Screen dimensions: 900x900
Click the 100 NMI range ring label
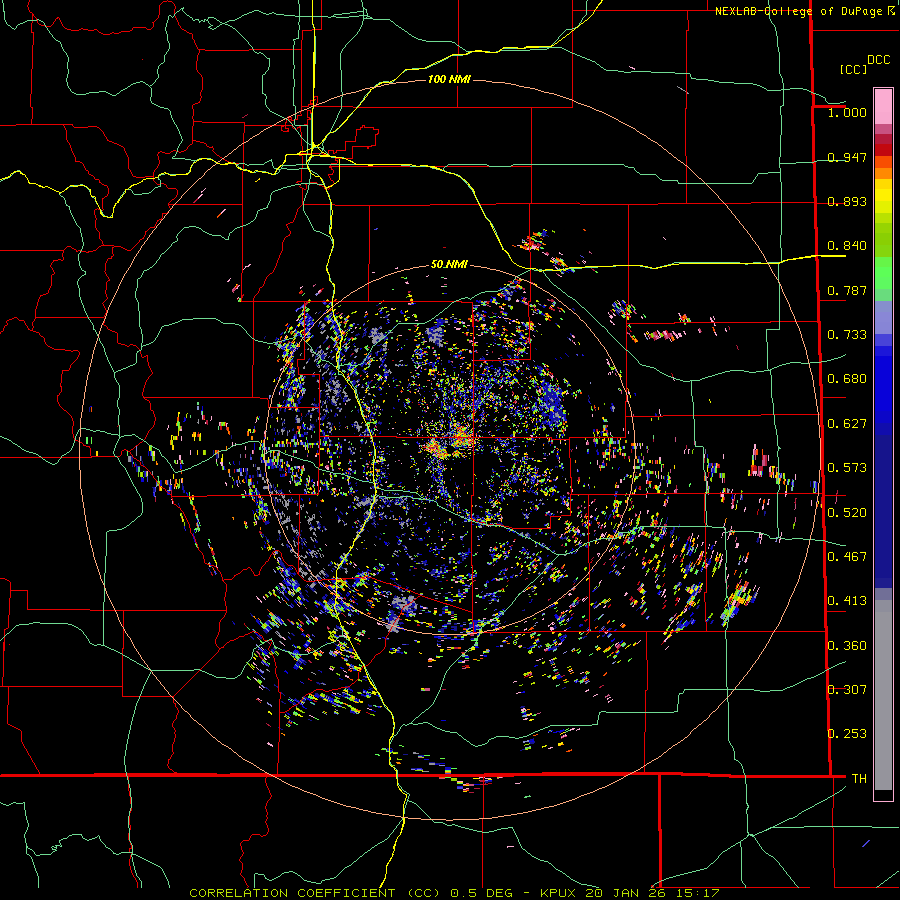point(449,79)
